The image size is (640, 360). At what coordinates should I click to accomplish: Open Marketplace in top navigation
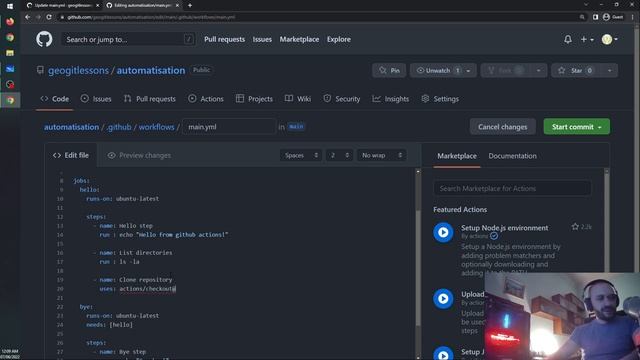pyautogui.click(x=299, y=39)
